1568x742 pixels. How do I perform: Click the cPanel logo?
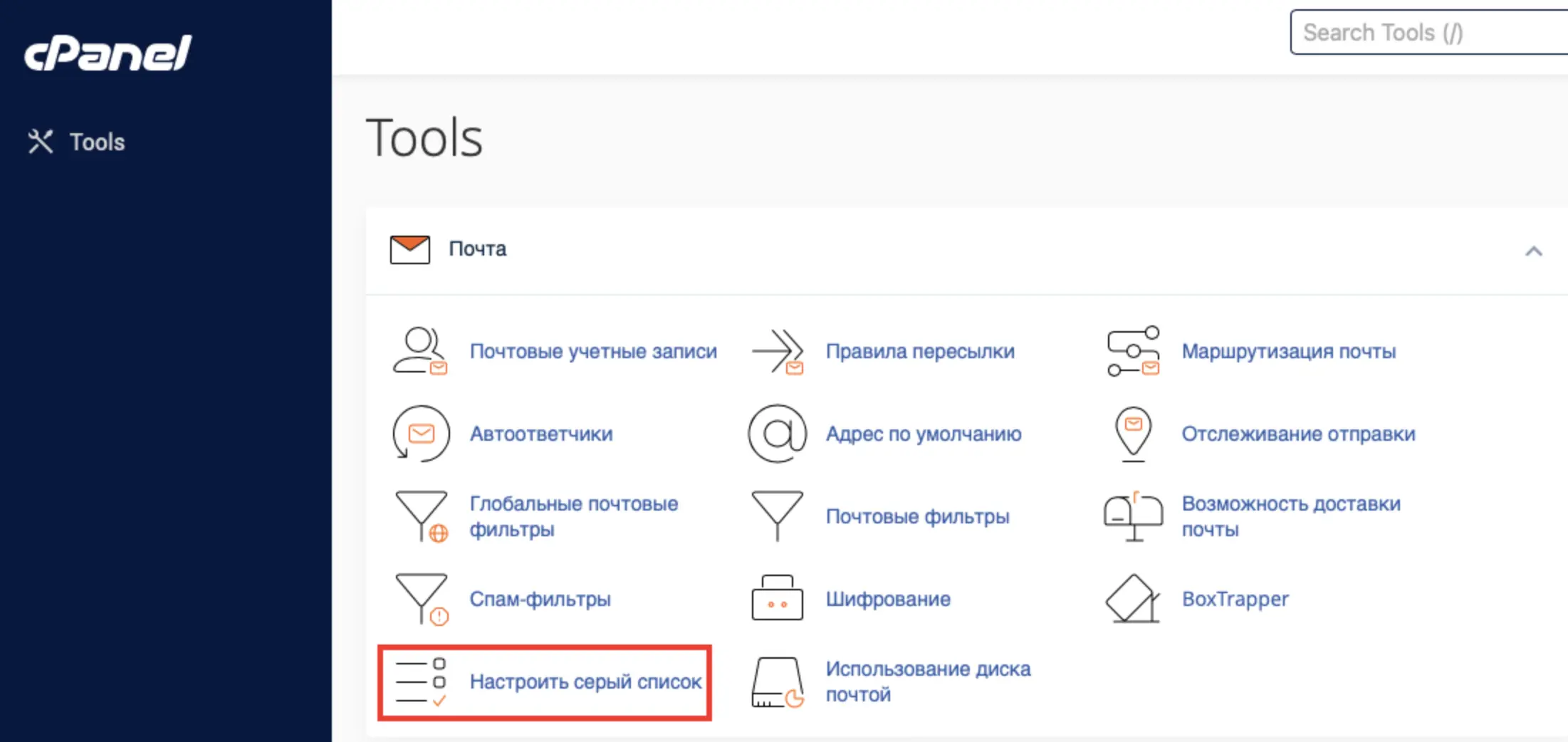tap(108, 53)
